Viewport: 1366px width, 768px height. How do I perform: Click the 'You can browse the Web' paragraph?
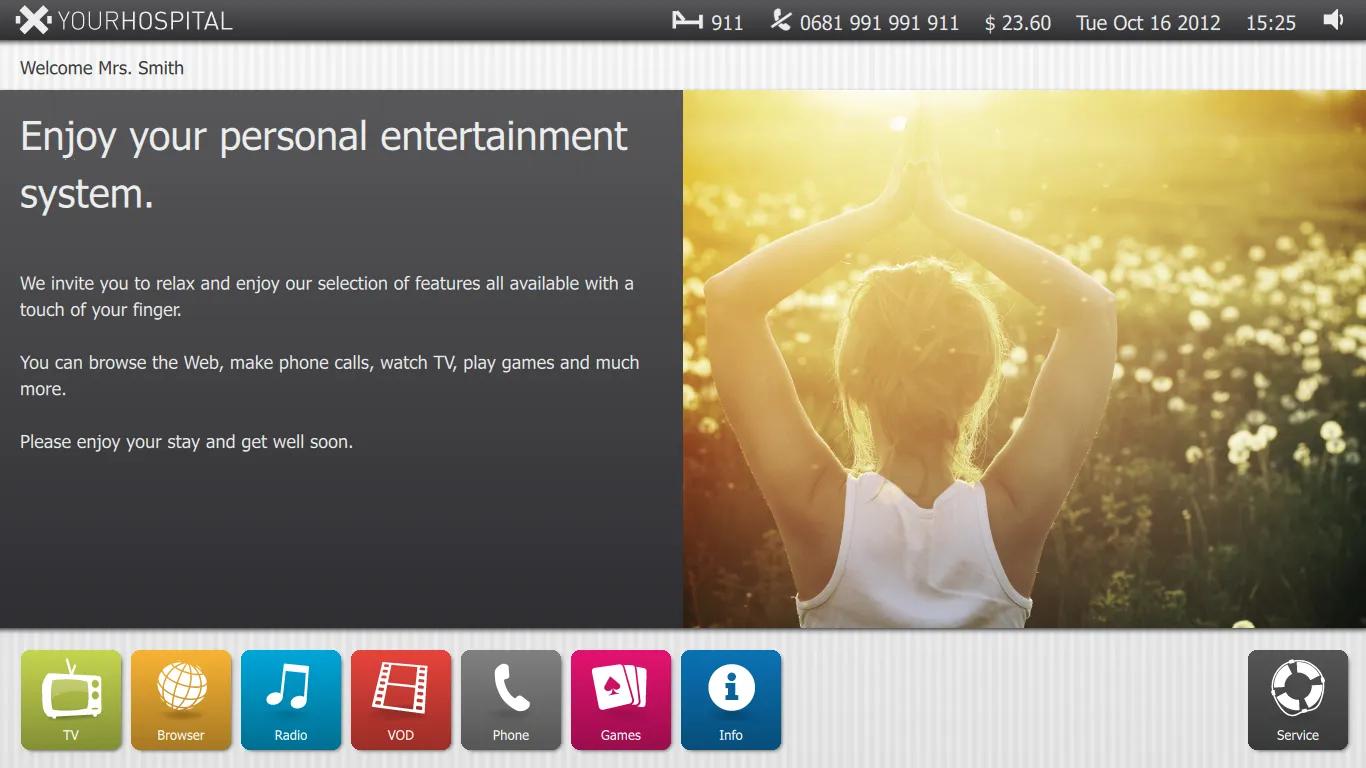pyautogui.click(x=330, y=376)
